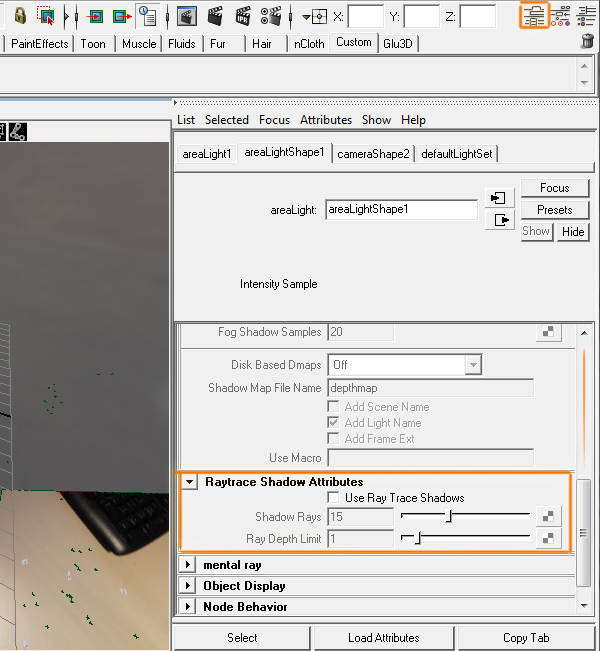Open the Fluids shelf tab
Viewport: 600px width, 651px height.
click(x=181, y=44)
